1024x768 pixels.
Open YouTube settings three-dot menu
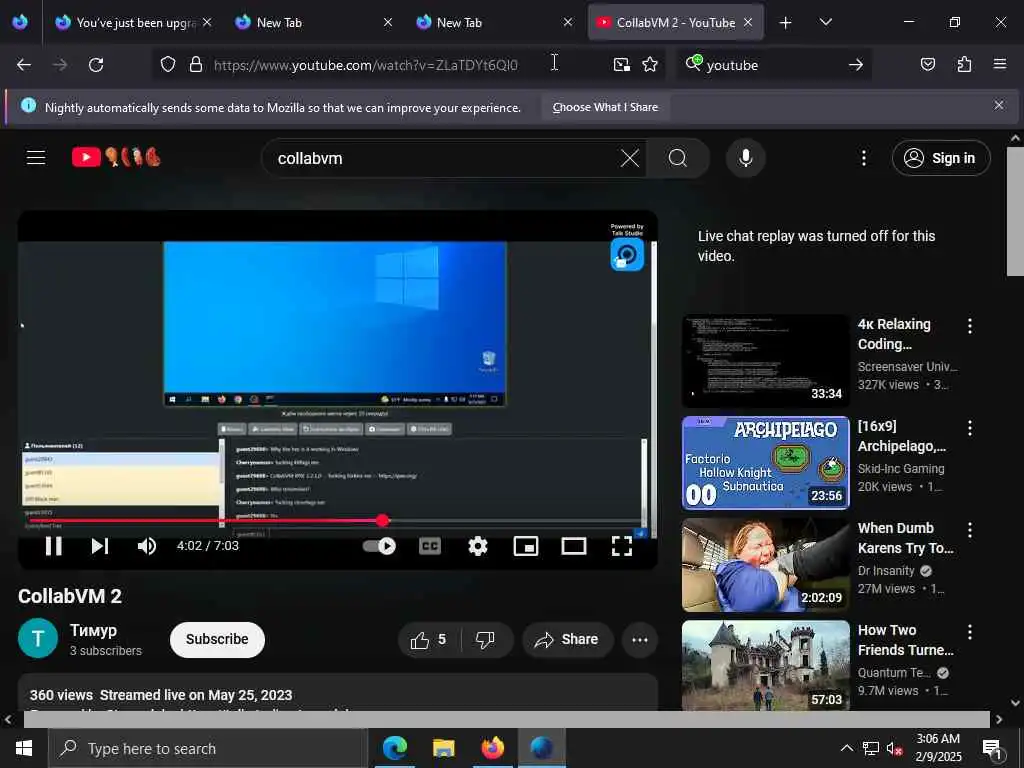863,158
